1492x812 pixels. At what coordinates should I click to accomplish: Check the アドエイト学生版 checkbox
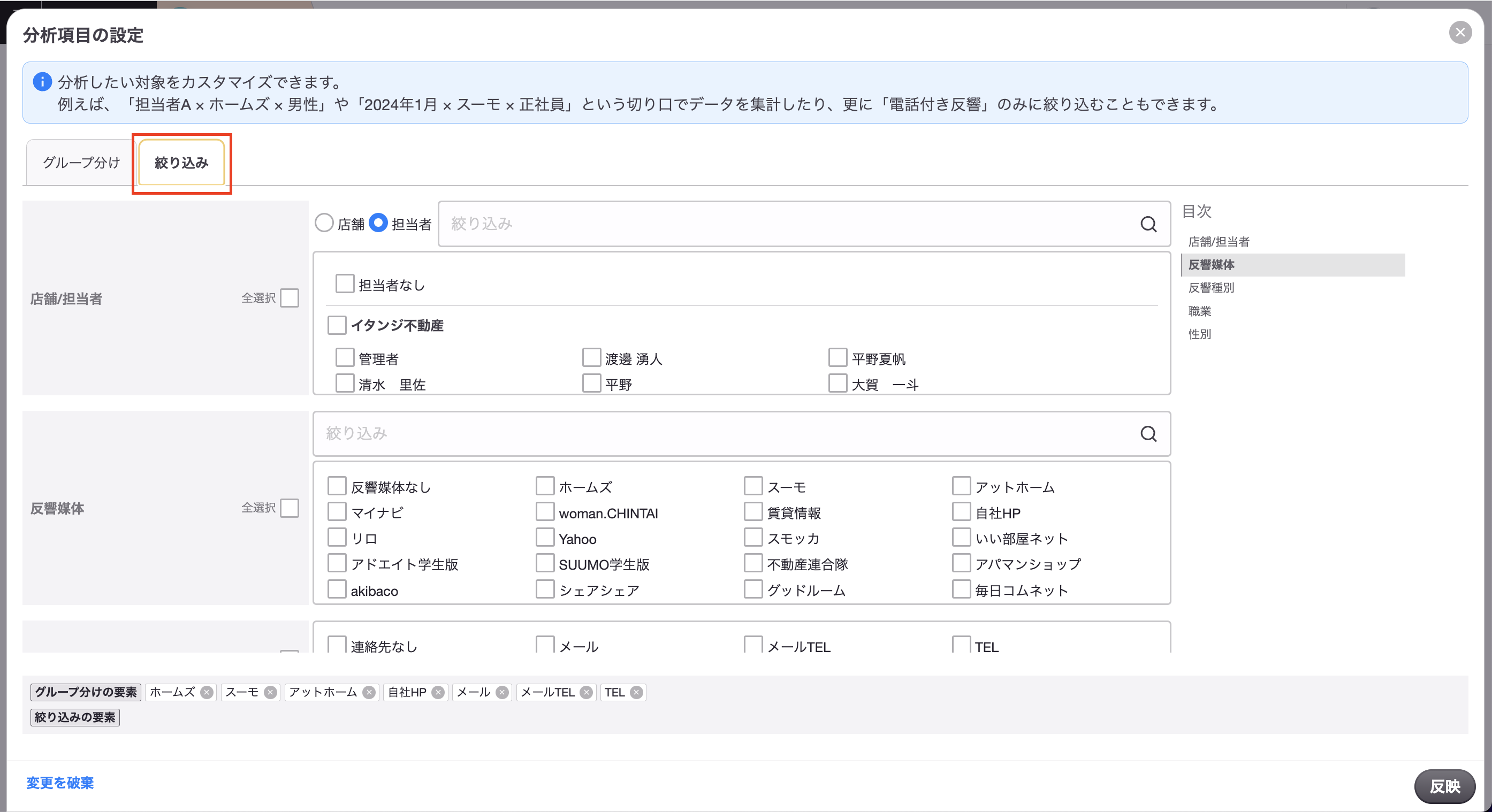(x=337, y=563)
